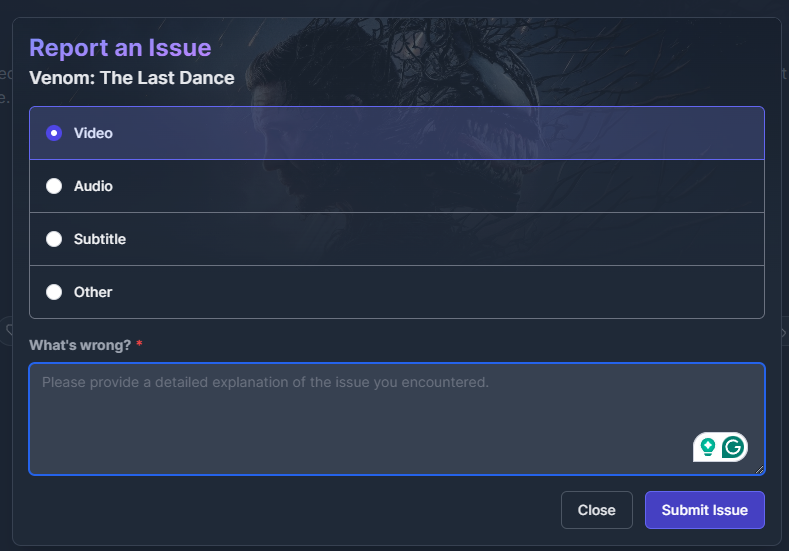Click the Other option label text

pos(93,292)
